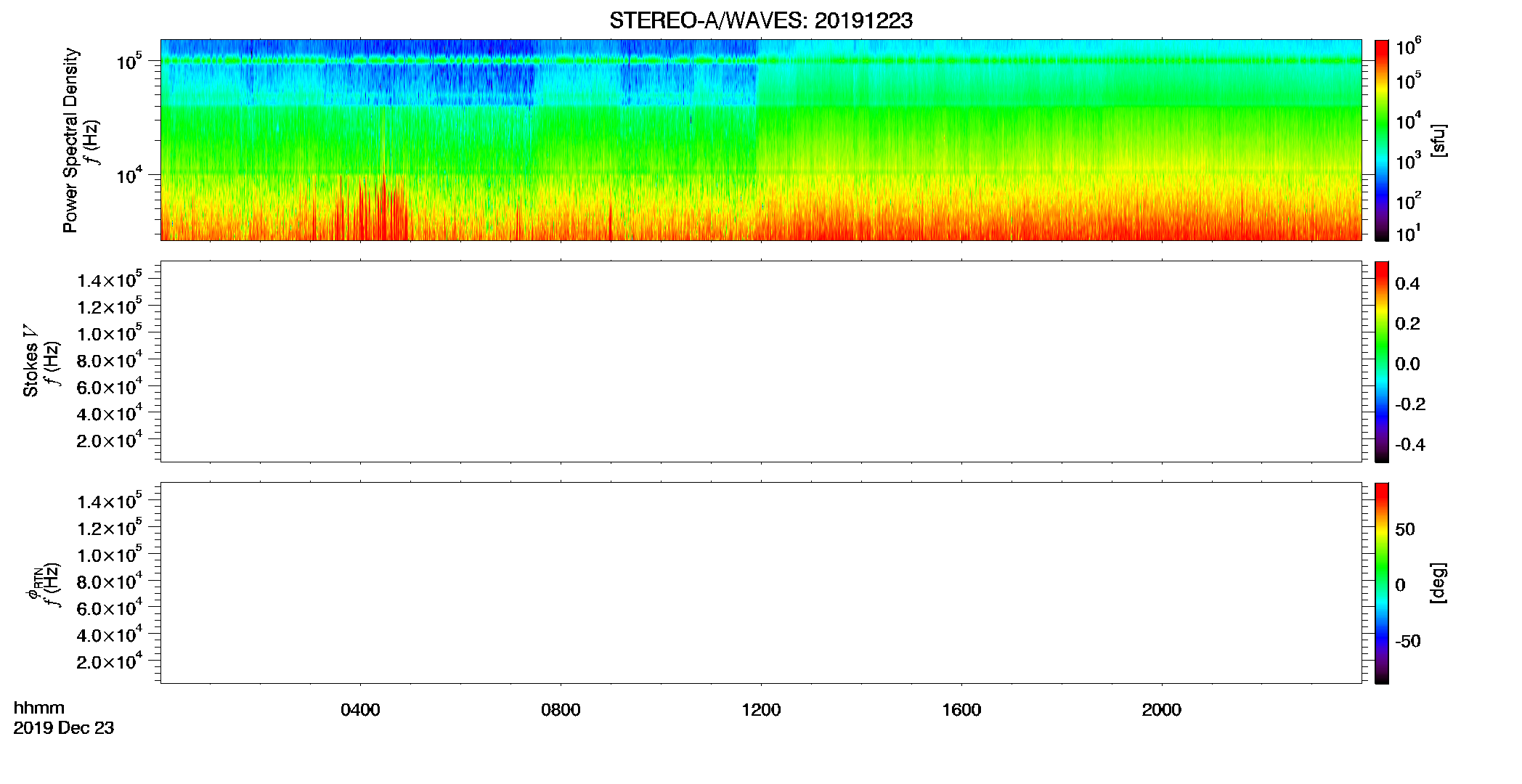This screenshot has height=784, width=1522.
Task: Click the 10^3 tick on sfu color bar
Action: pyautogui.click(x=1408, y=161)
